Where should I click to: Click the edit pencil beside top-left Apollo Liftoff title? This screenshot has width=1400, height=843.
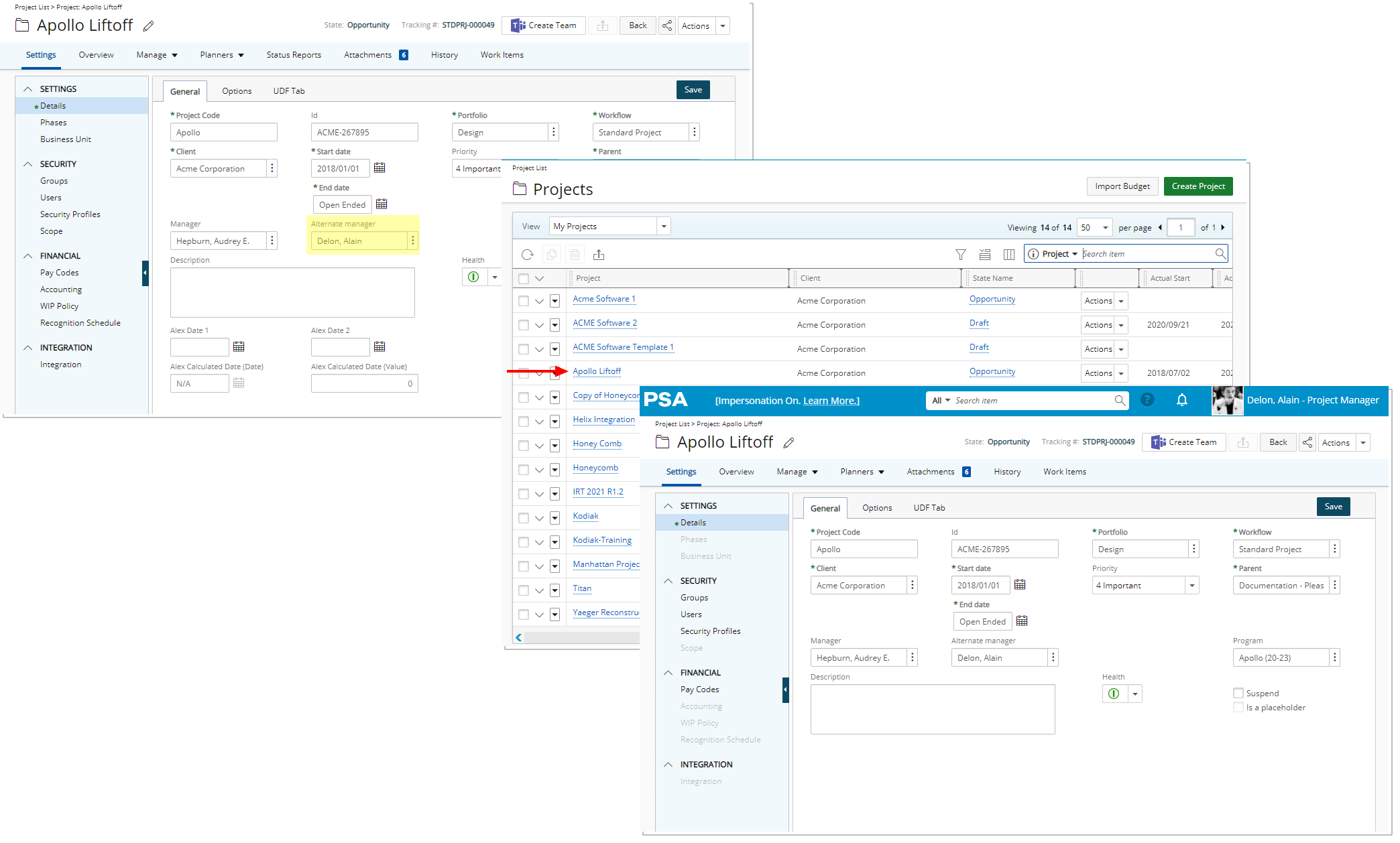[x=149, y=26]
